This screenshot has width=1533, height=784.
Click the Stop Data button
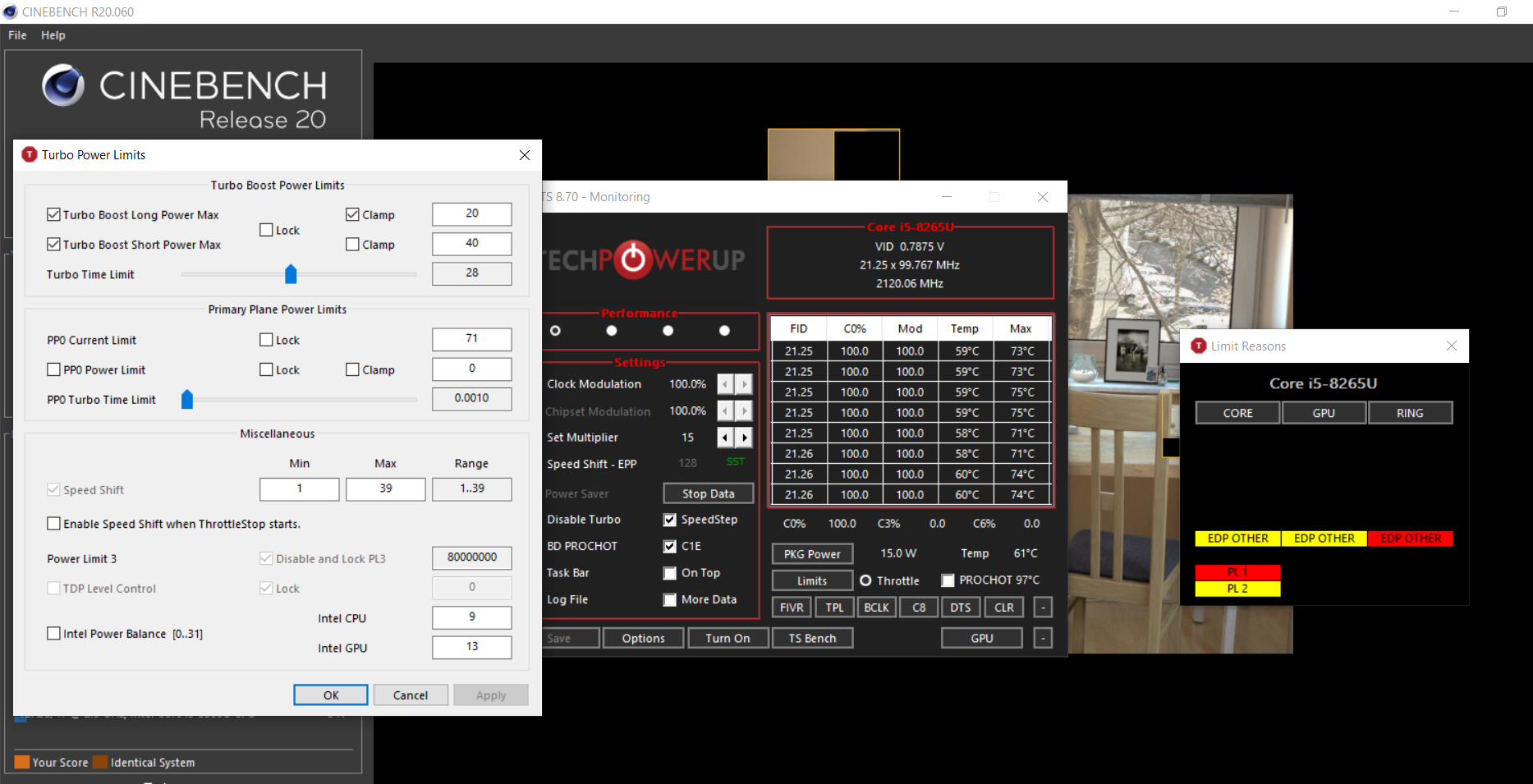click(709, 493)
